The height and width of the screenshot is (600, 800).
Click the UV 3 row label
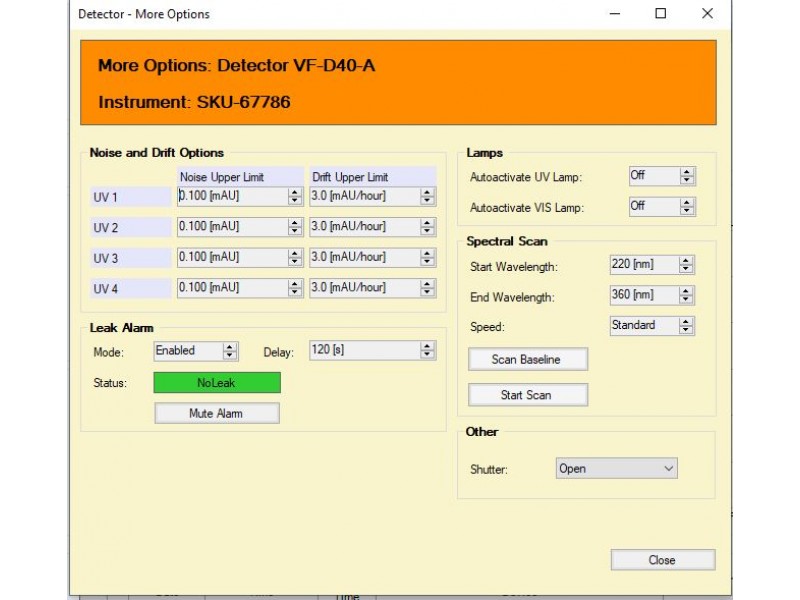point(131,258)
